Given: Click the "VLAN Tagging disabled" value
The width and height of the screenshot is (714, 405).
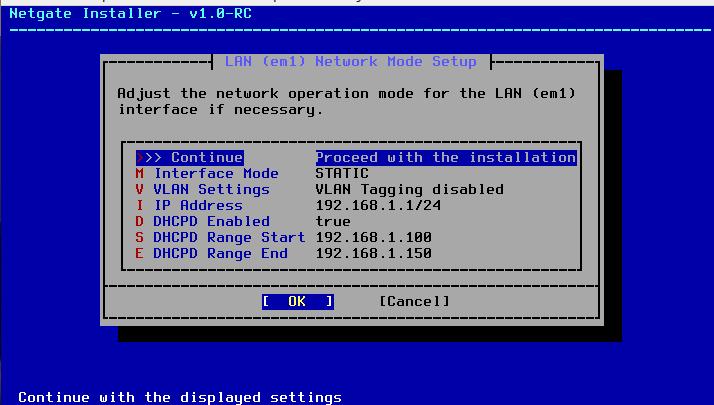Looking at the screenshot, I should (409, 189).
